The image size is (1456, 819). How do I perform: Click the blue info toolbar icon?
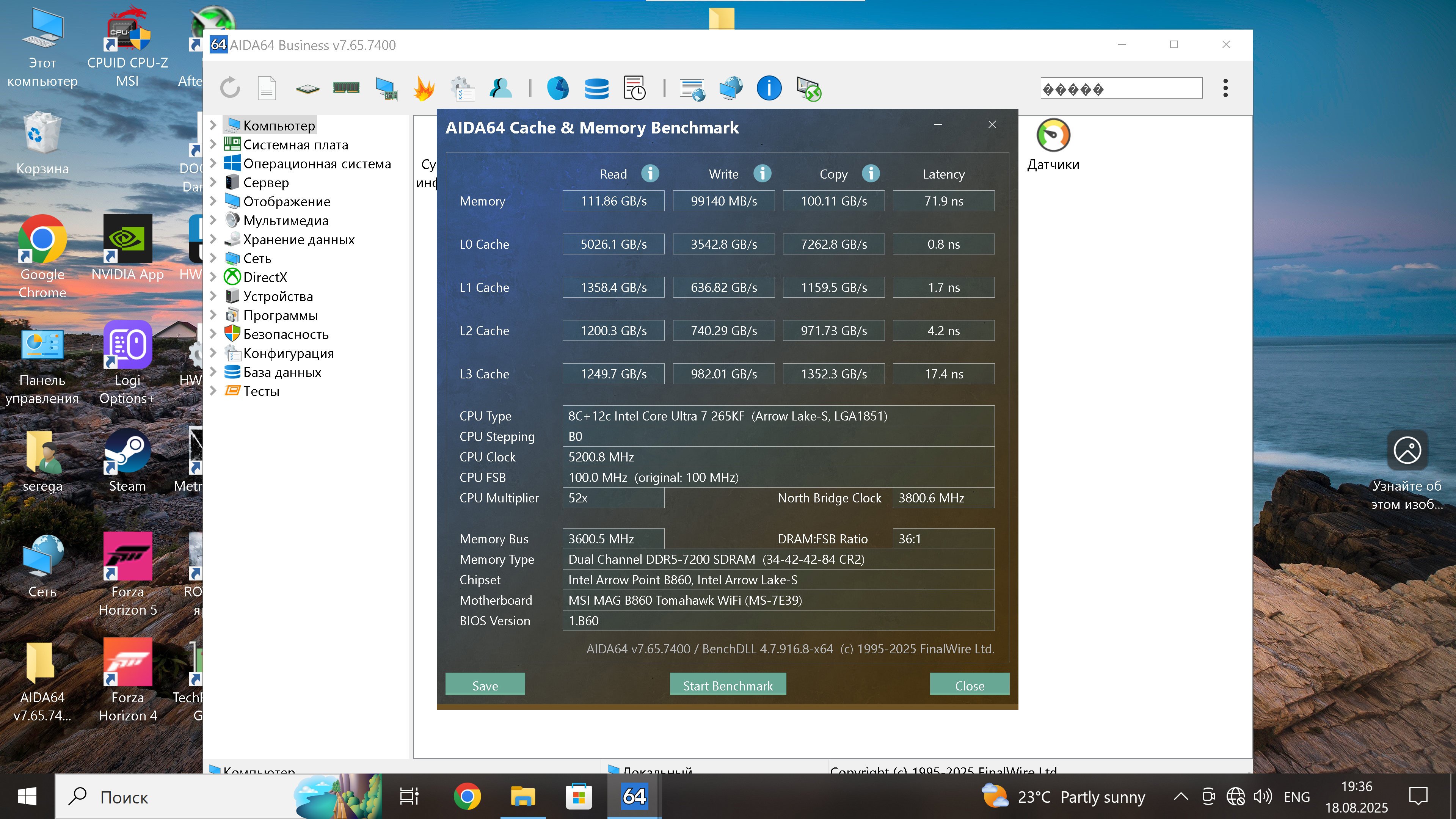point(769,88)
